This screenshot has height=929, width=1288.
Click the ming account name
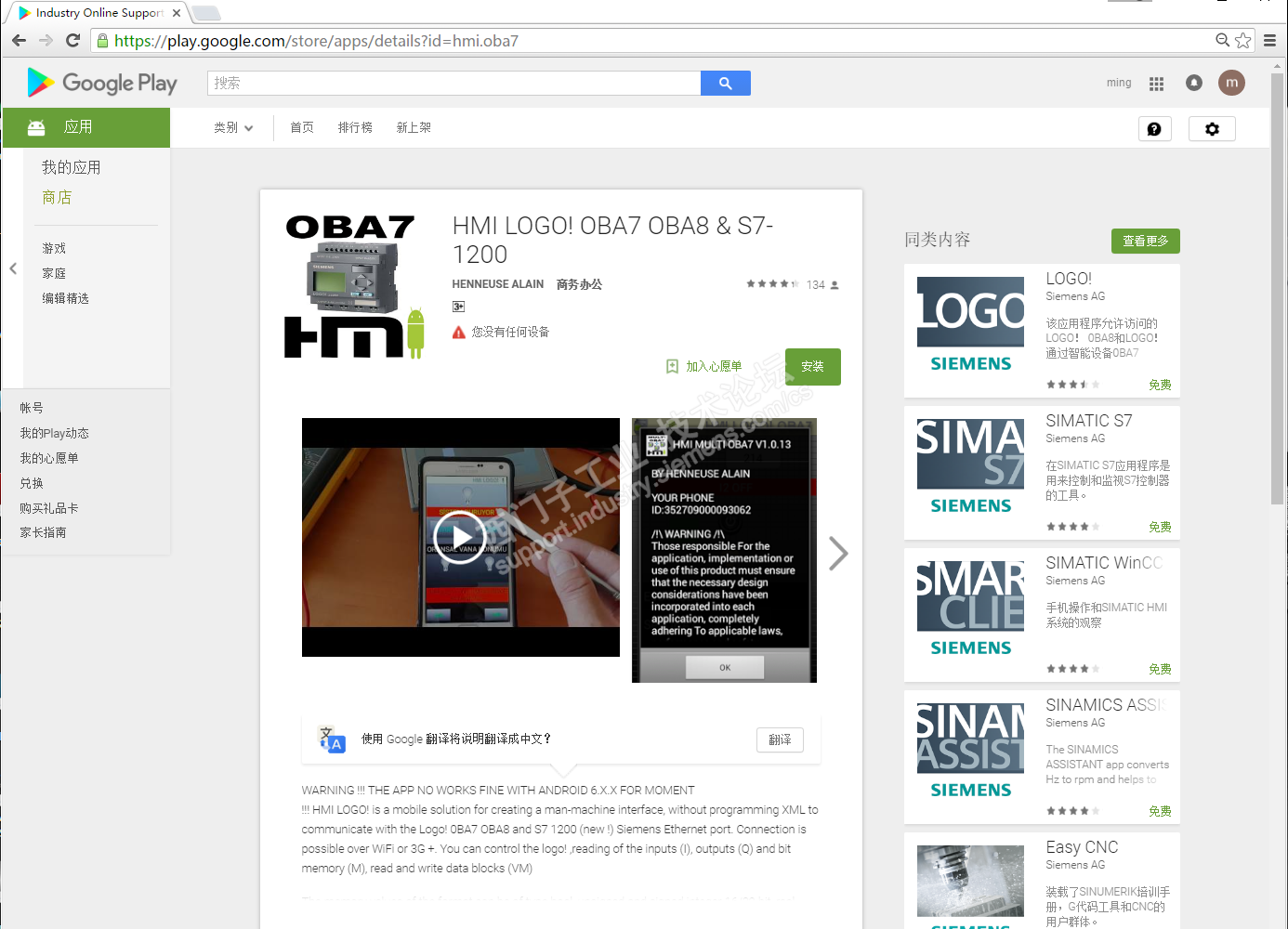[1119, 83]
